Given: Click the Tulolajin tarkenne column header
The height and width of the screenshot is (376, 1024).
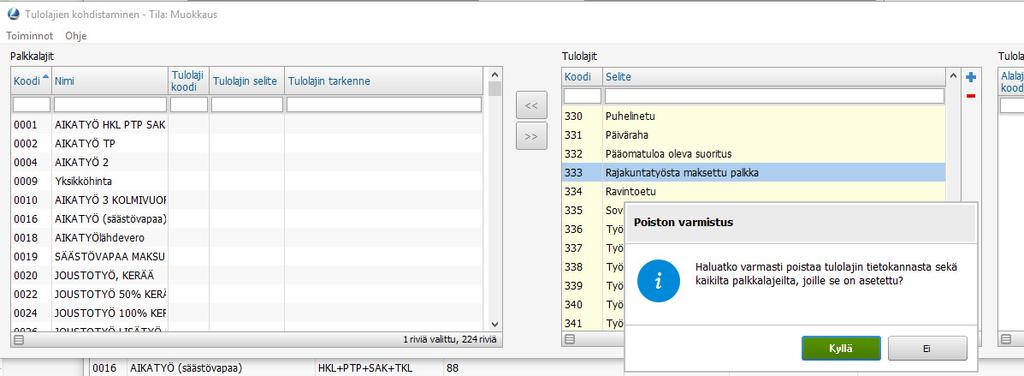Looking at the screenshot, I should click(x=384, y=81).
